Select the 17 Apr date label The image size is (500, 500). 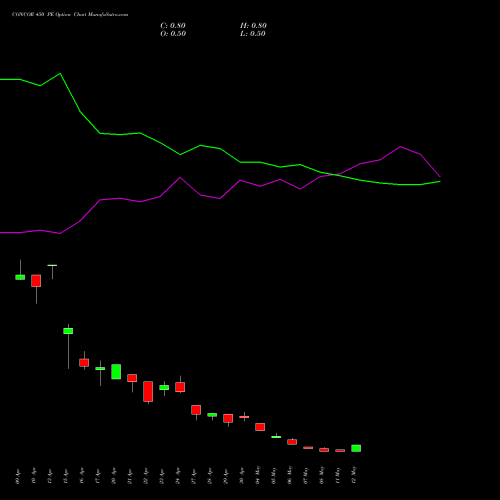click(x=98, y=476)
